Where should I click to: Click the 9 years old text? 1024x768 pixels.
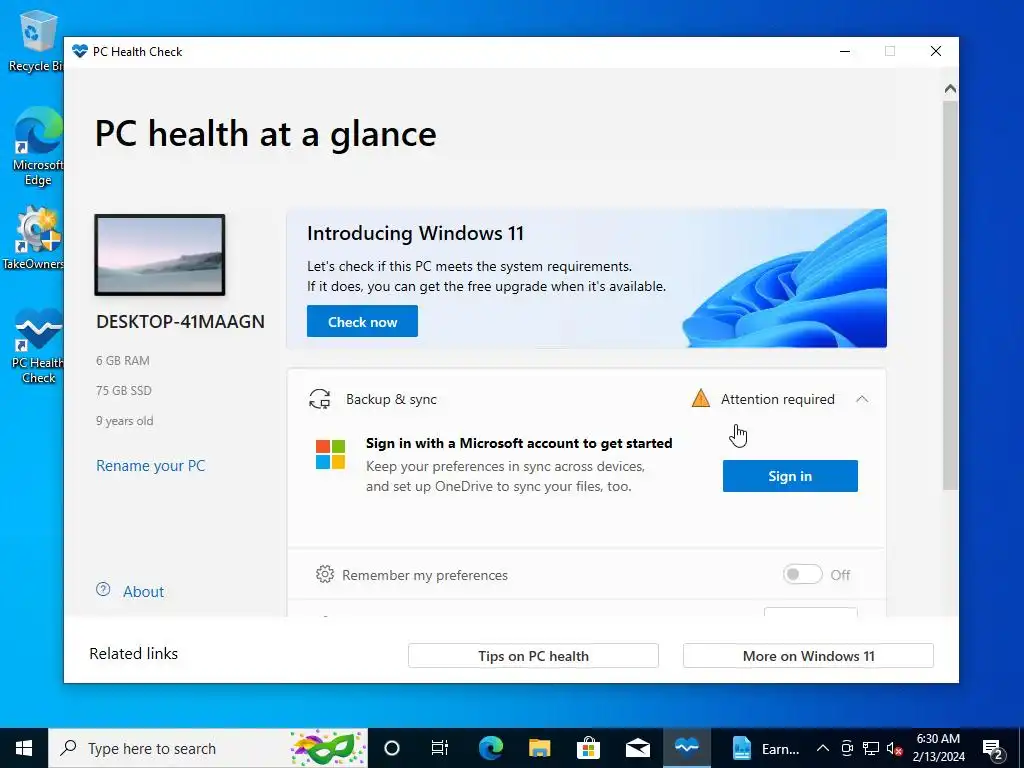click(x=124, y=421)
